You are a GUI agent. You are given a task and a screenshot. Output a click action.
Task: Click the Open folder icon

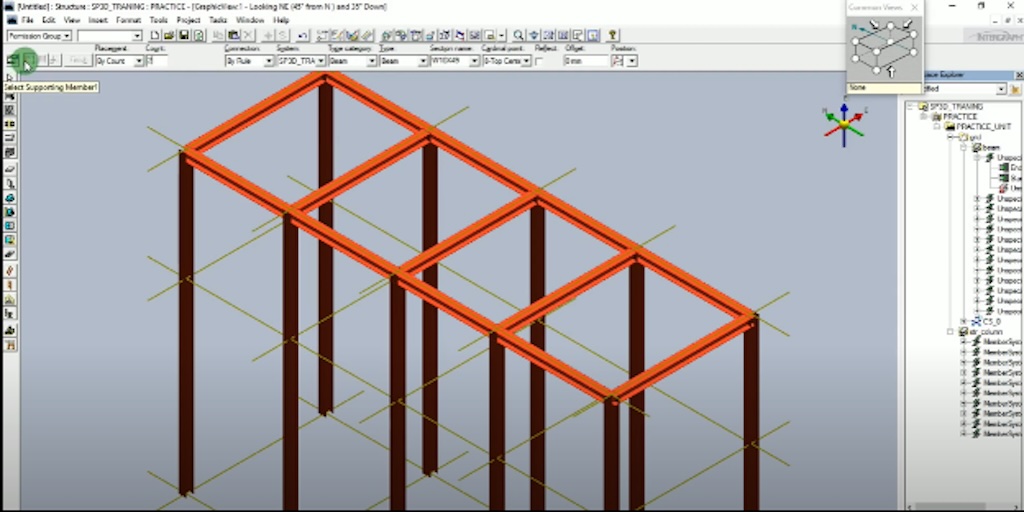(x=169, y=35)
